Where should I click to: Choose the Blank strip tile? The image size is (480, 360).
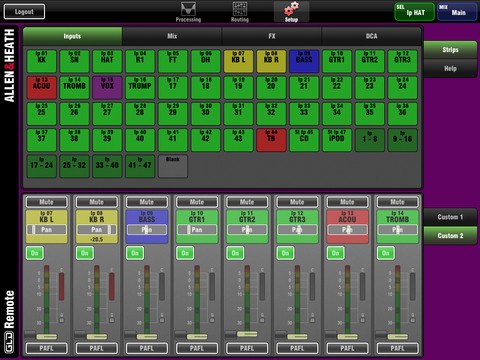(173, 166)
